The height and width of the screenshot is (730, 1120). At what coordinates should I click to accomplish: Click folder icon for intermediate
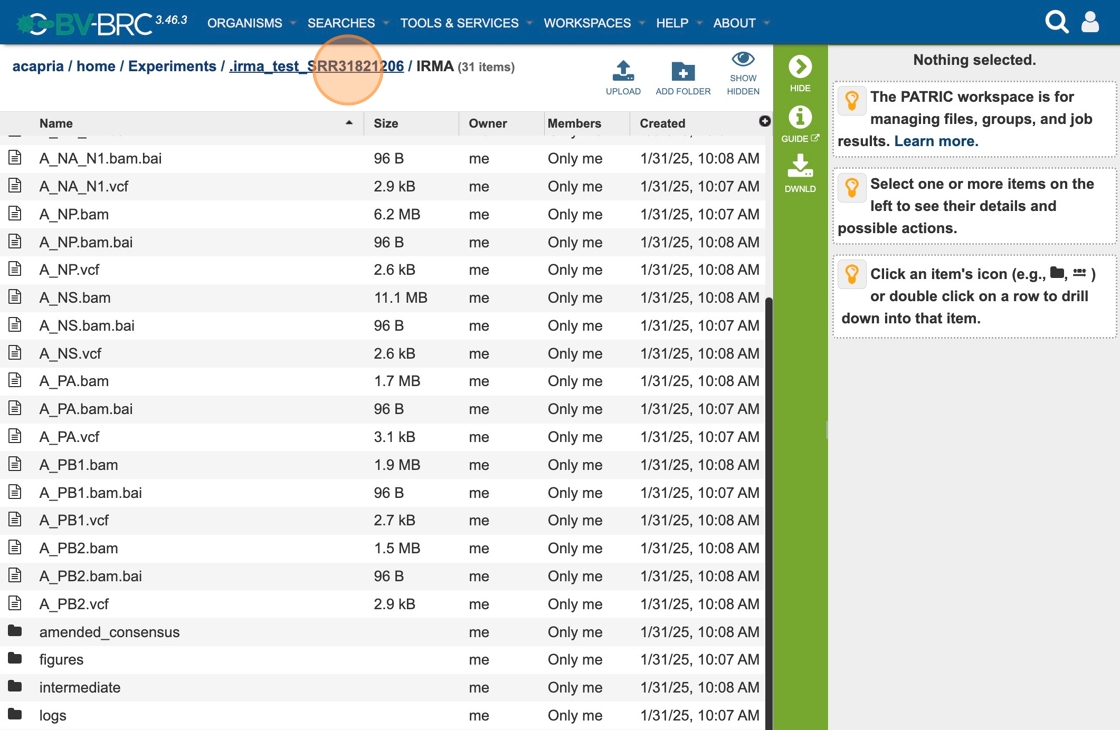coord(14,686)
